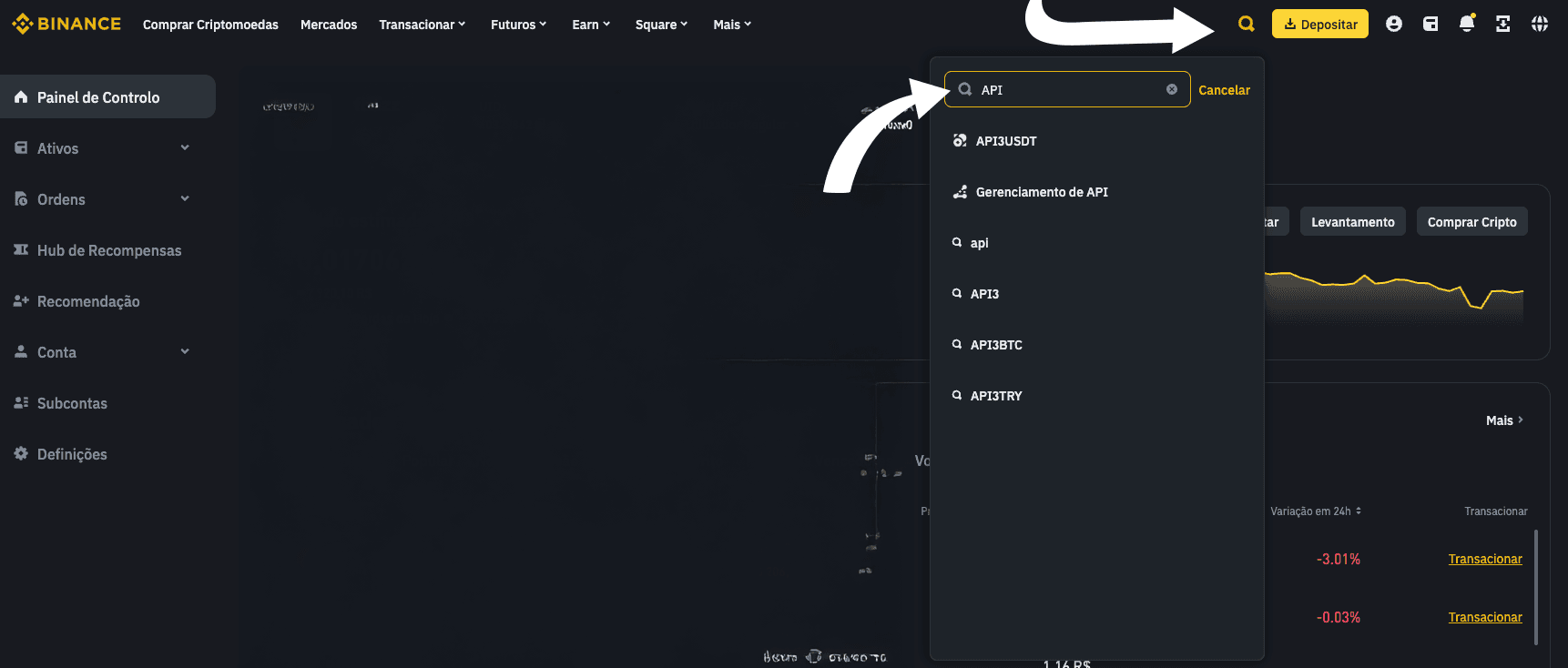This screenshot has height=668, width=1568.
Task: Cancel the search with Cancelar
Action: pos(1224,89)
